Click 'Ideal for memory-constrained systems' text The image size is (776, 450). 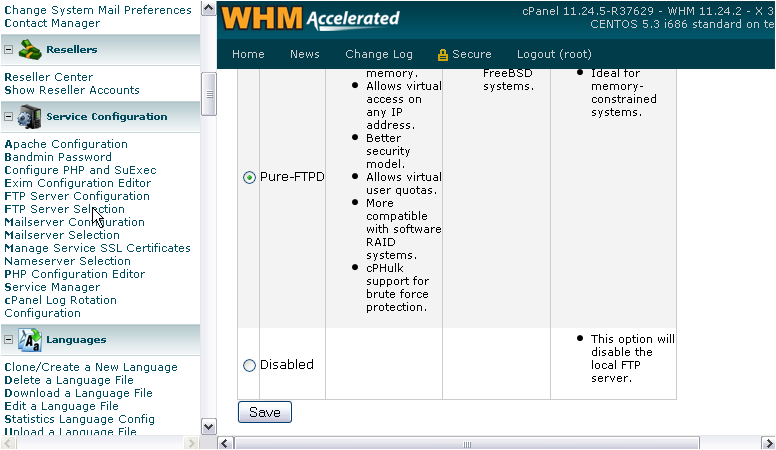[x=624, y=93]
